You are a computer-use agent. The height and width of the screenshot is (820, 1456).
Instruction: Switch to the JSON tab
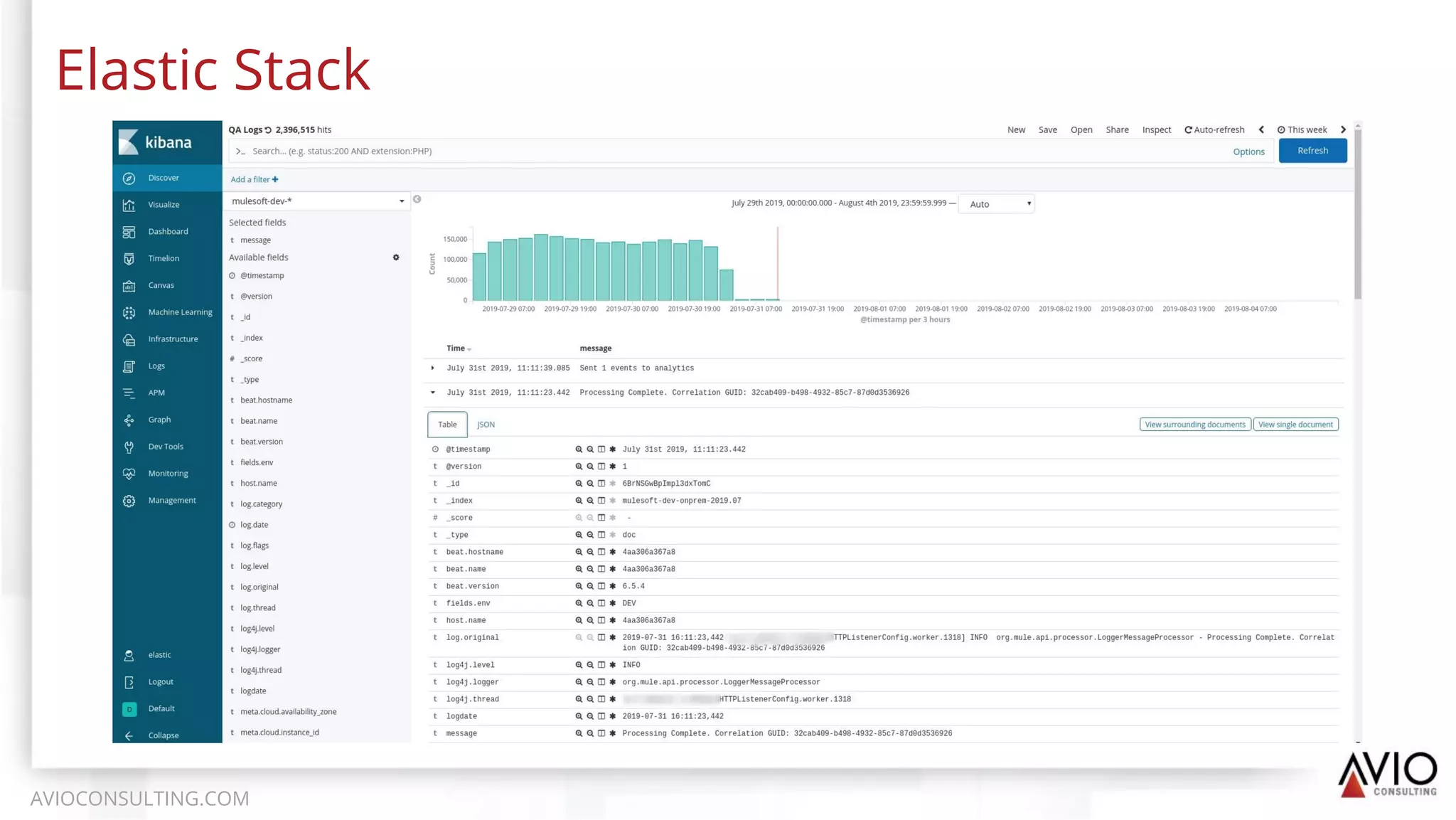(x=486, y=425)
